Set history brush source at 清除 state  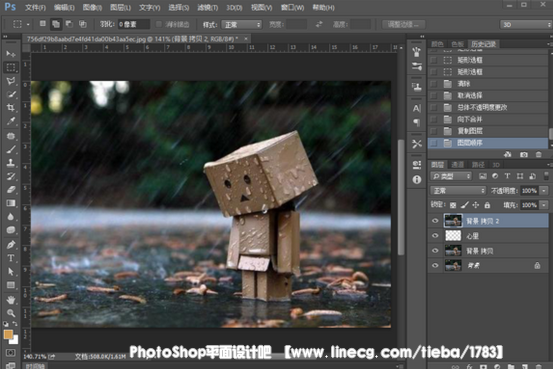(x=434, y=84)
